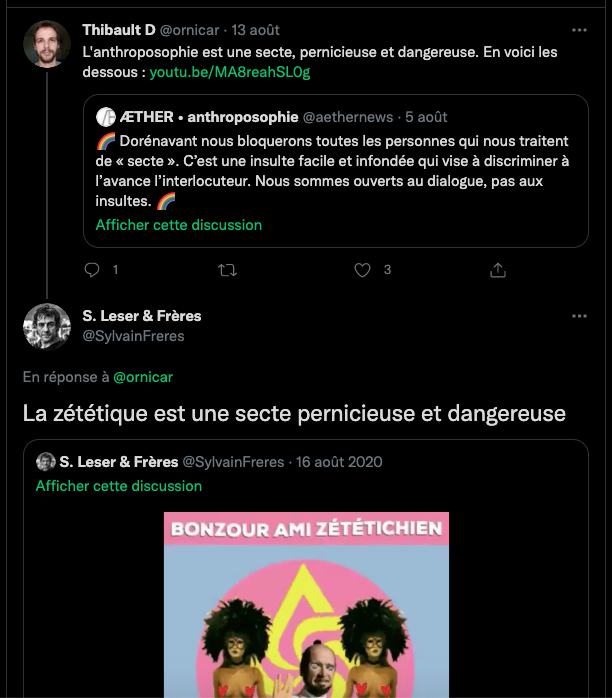Click the @ornicar mention in reply line
The image size is (612, 698).
coord(143,377)
